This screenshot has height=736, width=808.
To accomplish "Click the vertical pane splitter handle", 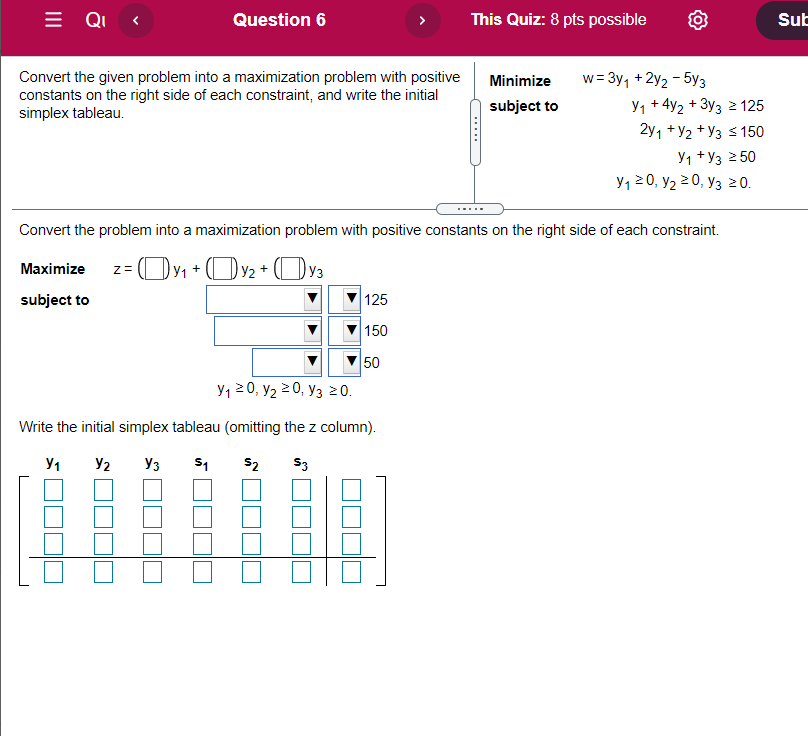I will 476,132.
